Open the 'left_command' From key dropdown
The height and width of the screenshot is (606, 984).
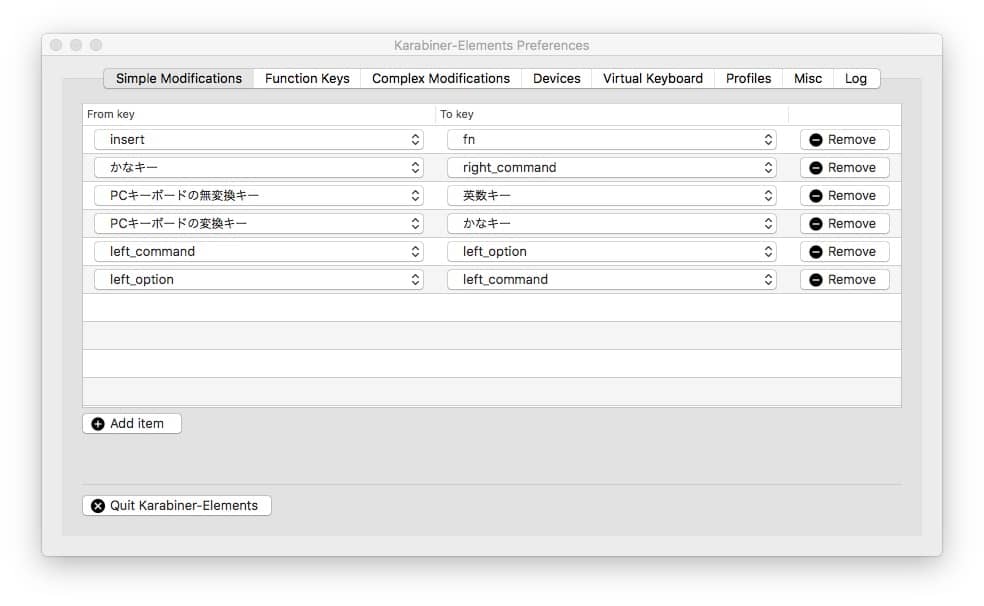coord(259,252)
